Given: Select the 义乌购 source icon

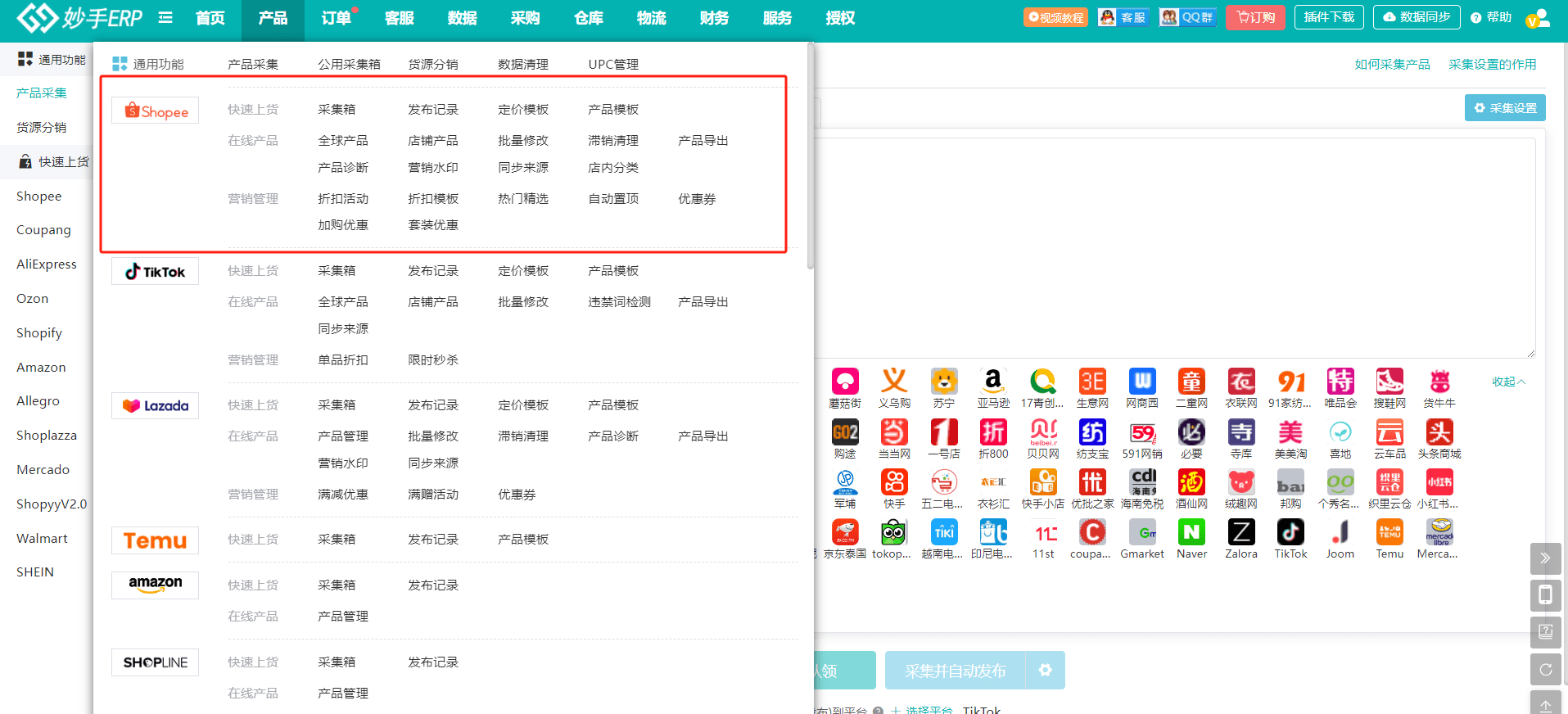Looking at the screenshot, I should point(894,382).
